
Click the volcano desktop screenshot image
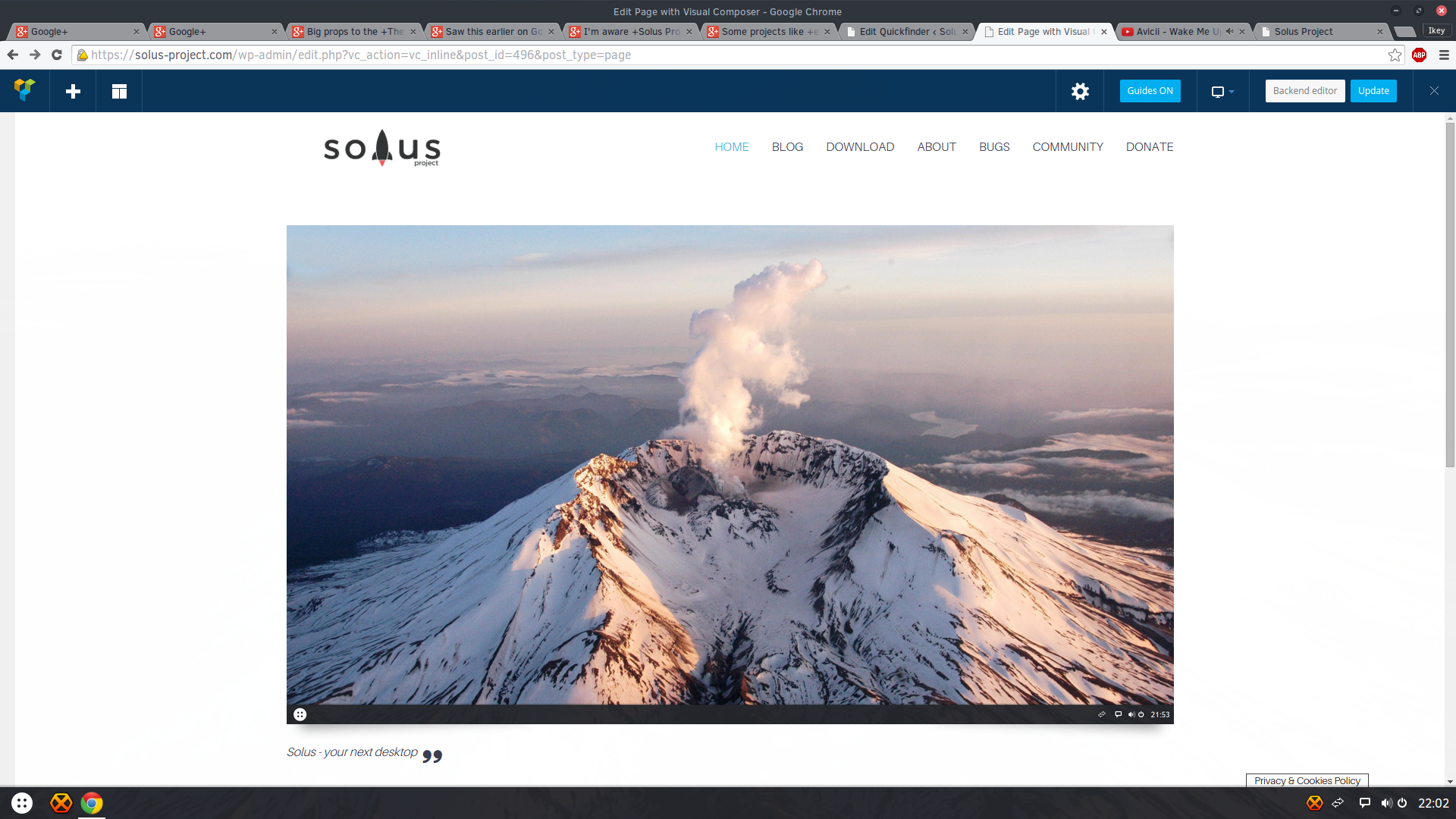point(730,474)
